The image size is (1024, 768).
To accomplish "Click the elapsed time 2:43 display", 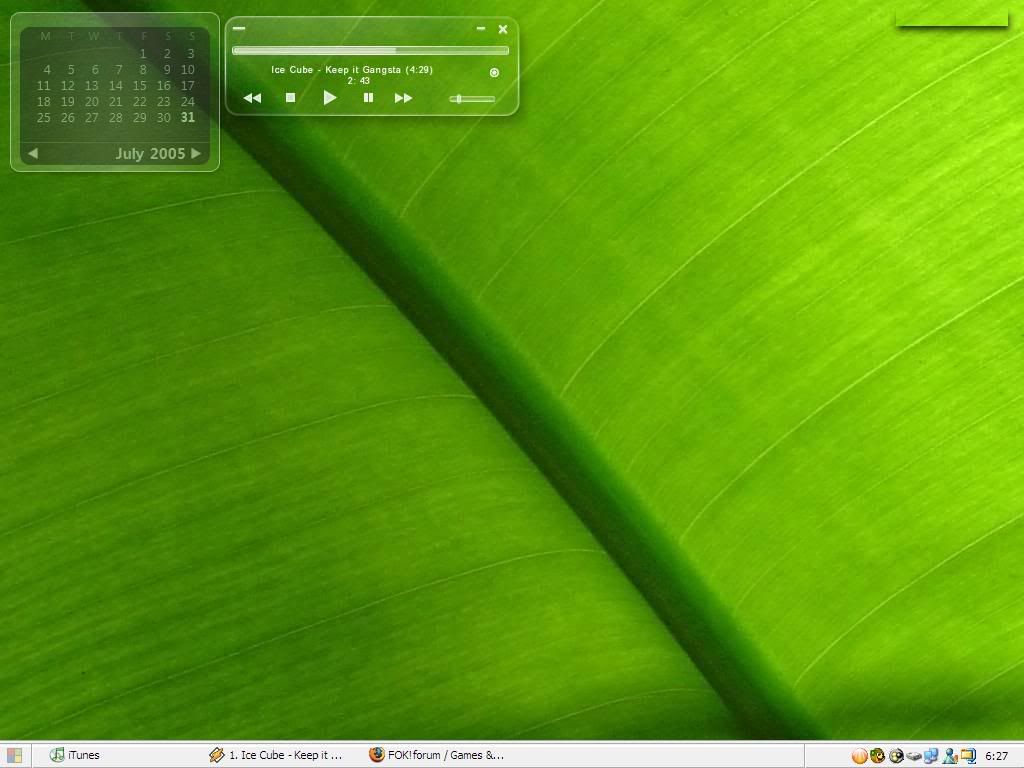I will (x=359, y=81).
